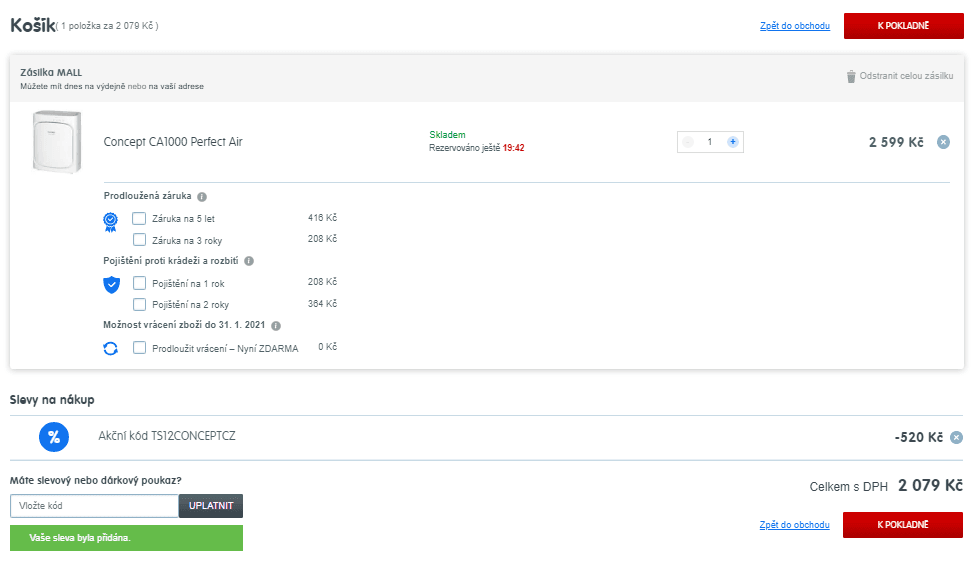
Task: Open info icon for Pojištění proti krádeži
Action: 249,261
